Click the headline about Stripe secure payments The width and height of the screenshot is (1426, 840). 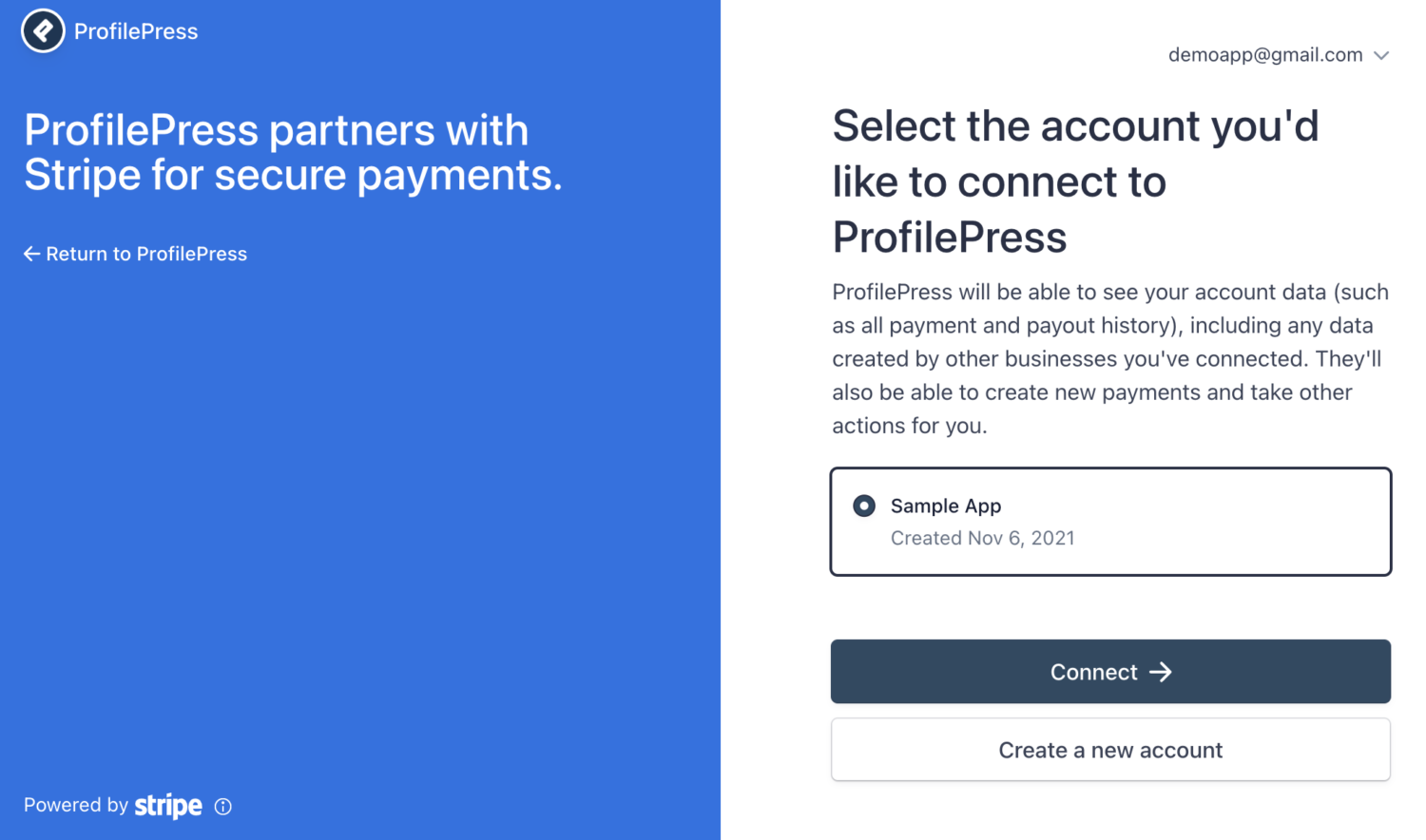tap(293, 152)
